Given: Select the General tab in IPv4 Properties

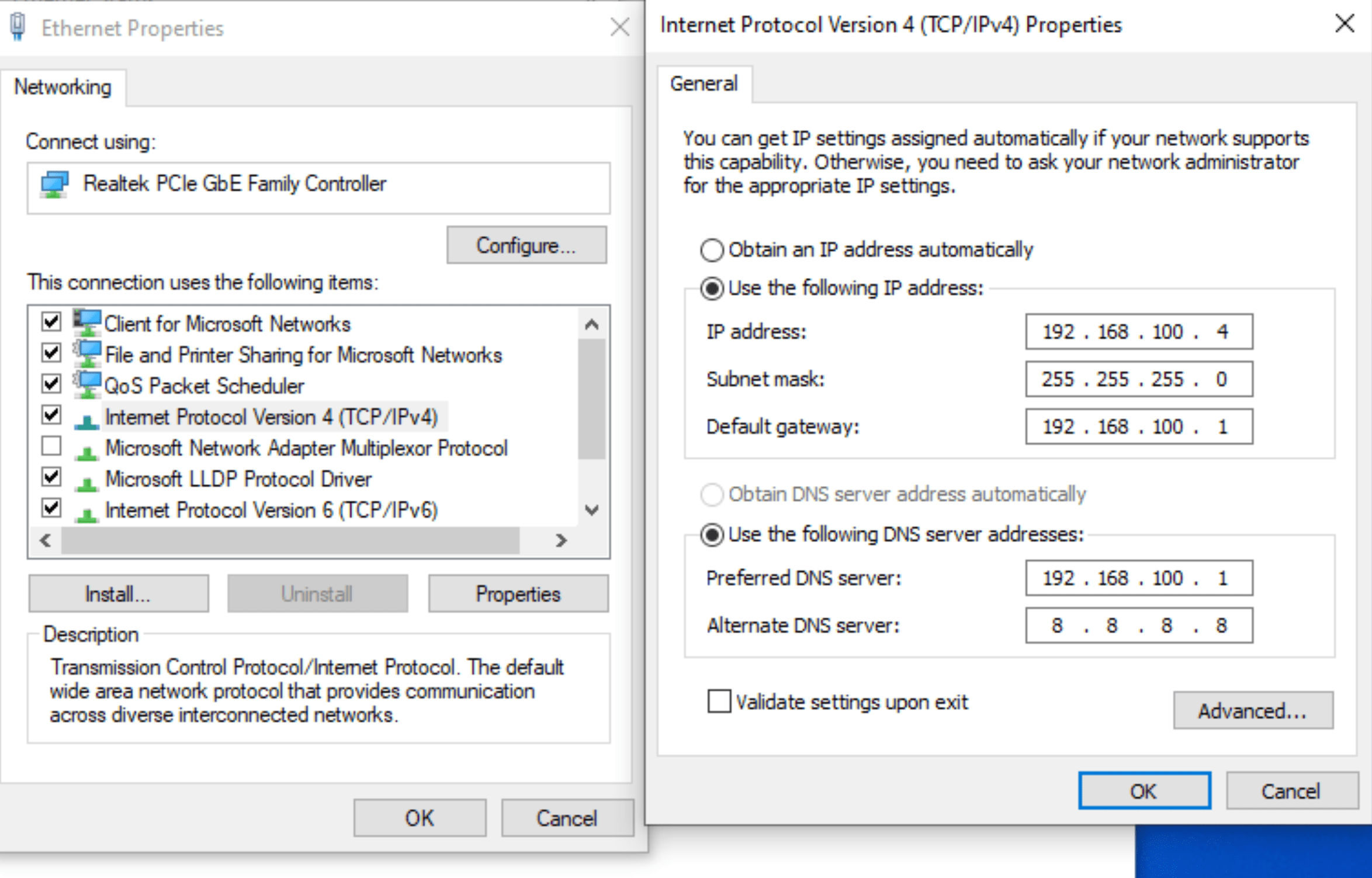Looking at the screenshot, I should coord(704,84).
